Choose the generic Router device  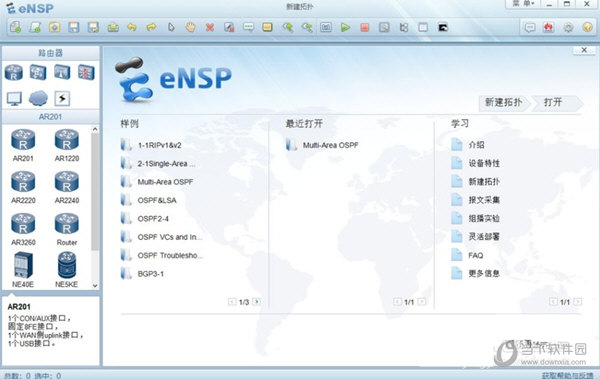tap(67, 230)
